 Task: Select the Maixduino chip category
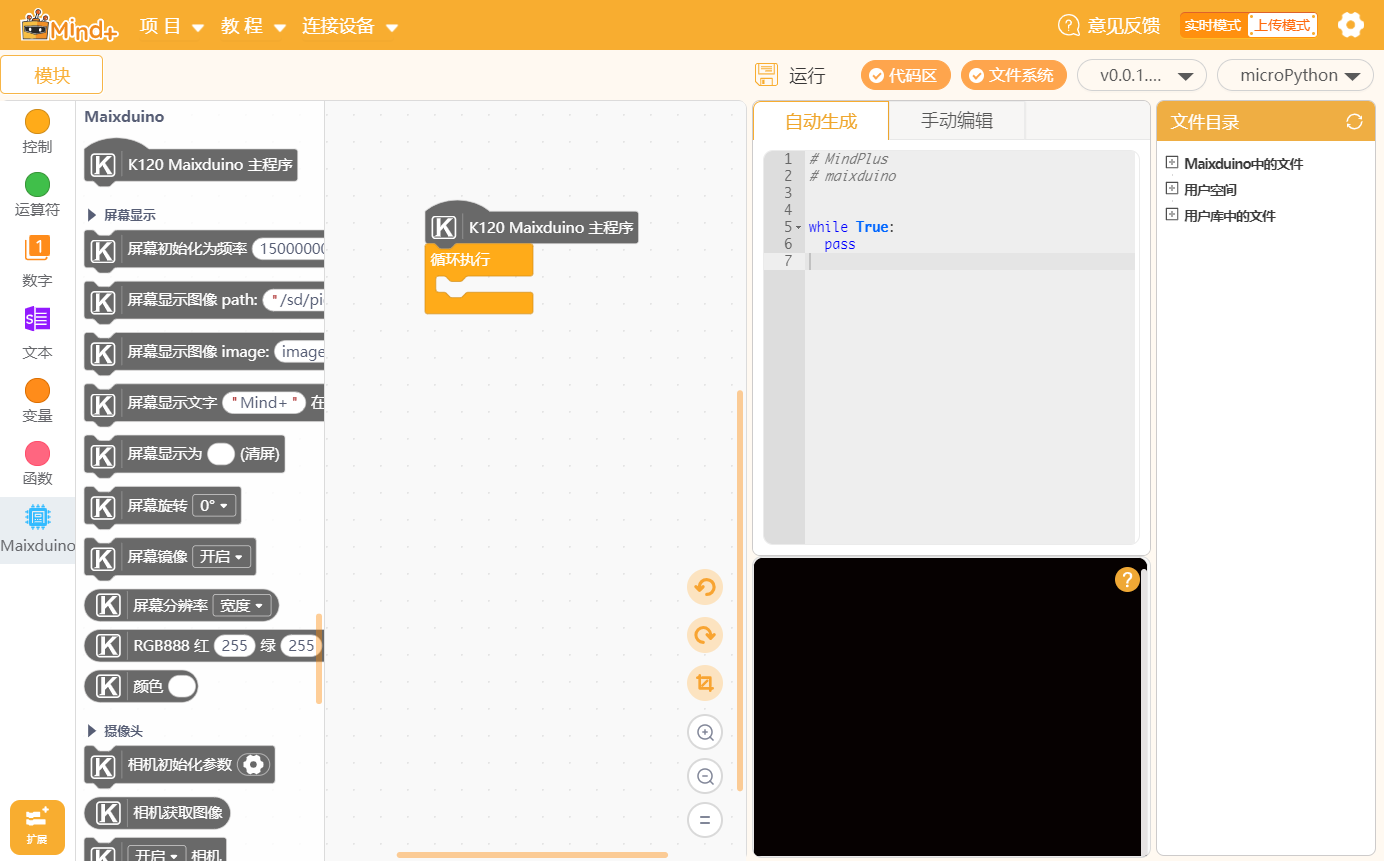(x=37, y=530)
